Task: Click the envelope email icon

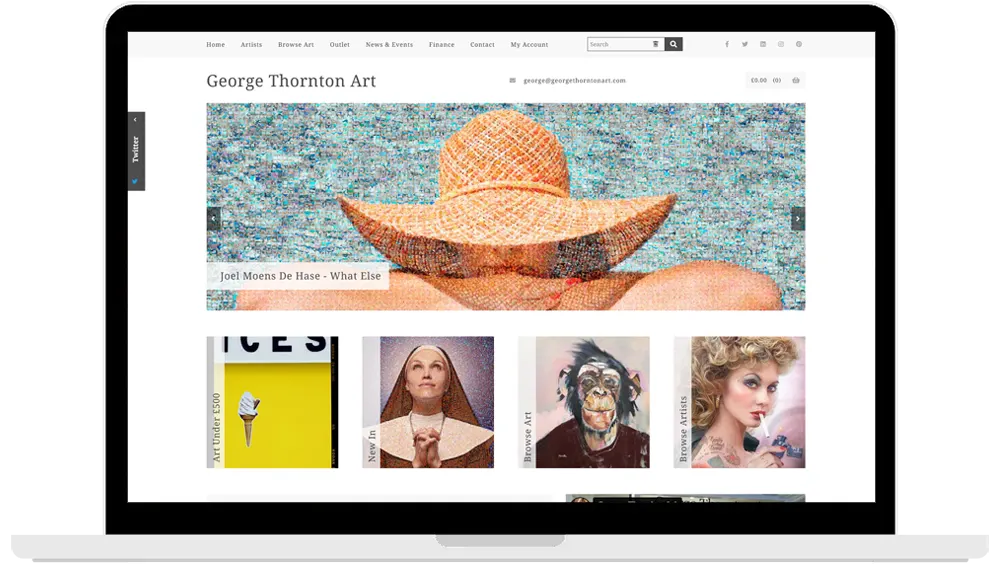Action: (513, 80)
